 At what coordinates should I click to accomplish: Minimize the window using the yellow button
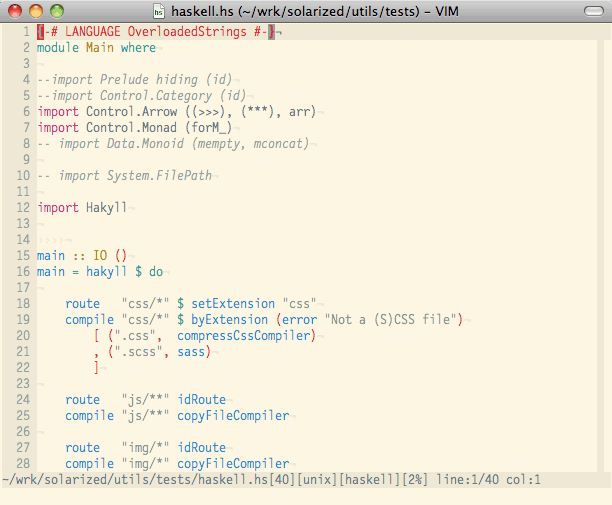point(35,11)
